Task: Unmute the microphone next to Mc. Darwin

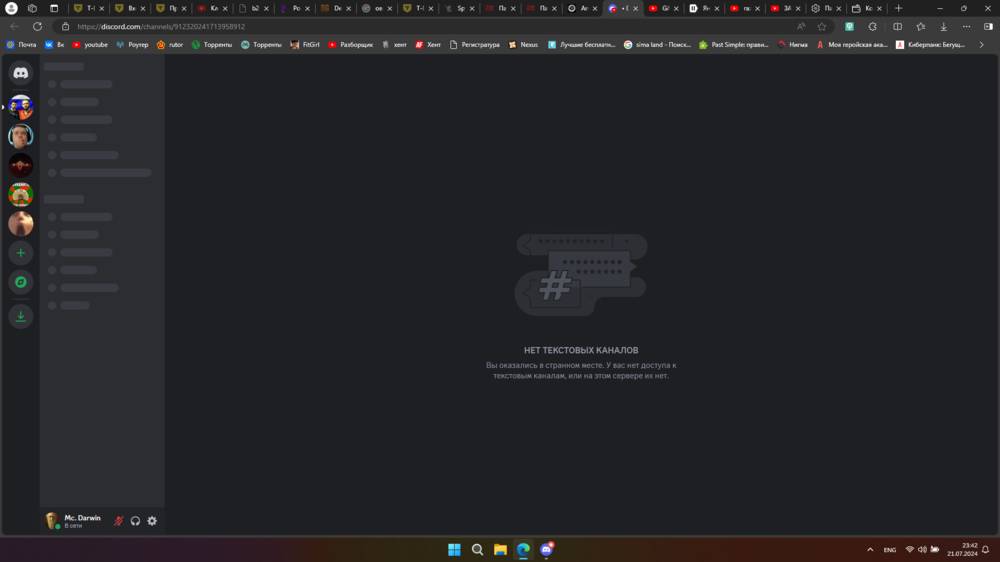Action: pyautogui.click(x=119, y=521)
